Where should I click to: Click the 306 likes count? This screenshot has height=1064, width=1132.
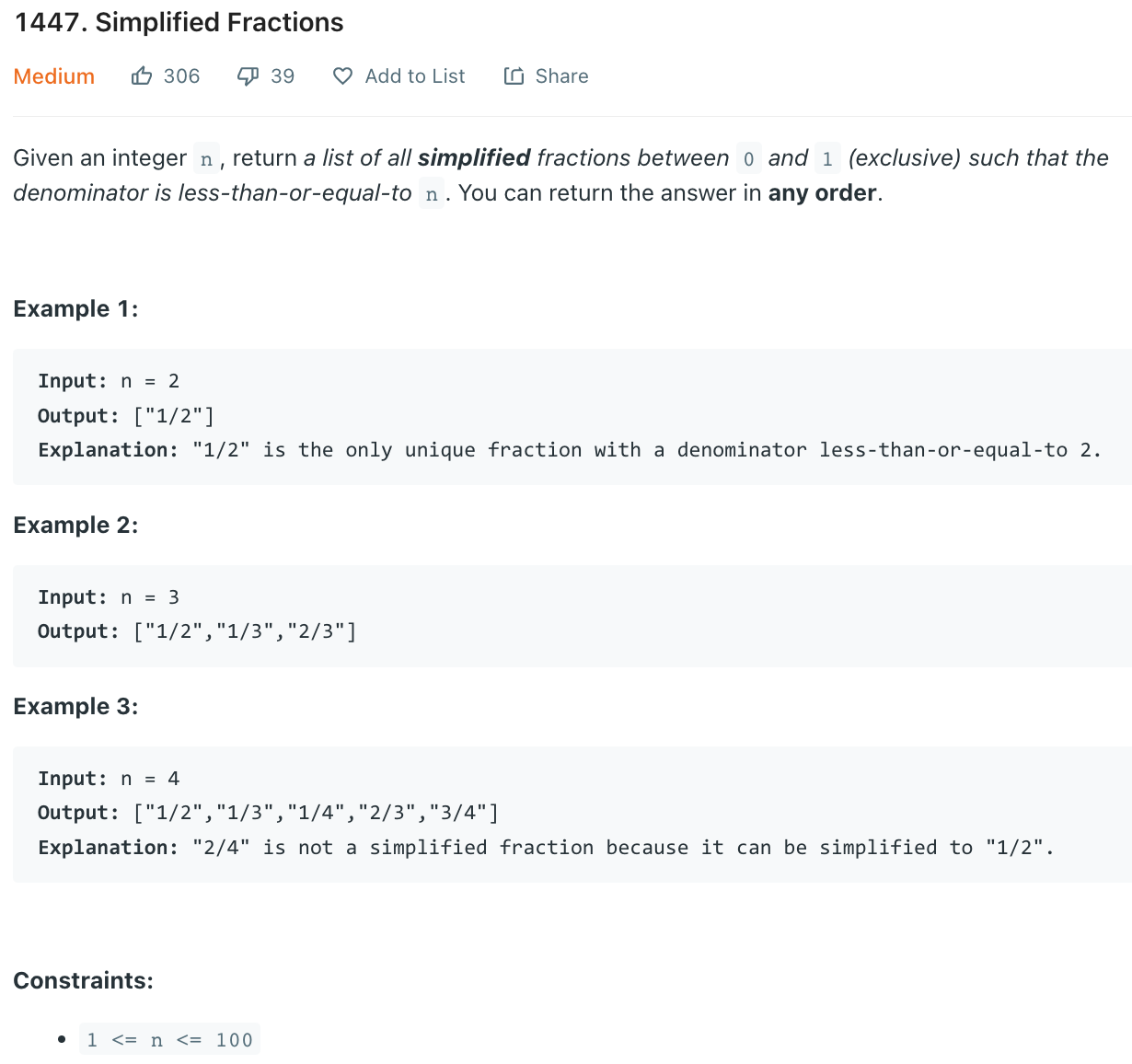click(x=181, y=76)
